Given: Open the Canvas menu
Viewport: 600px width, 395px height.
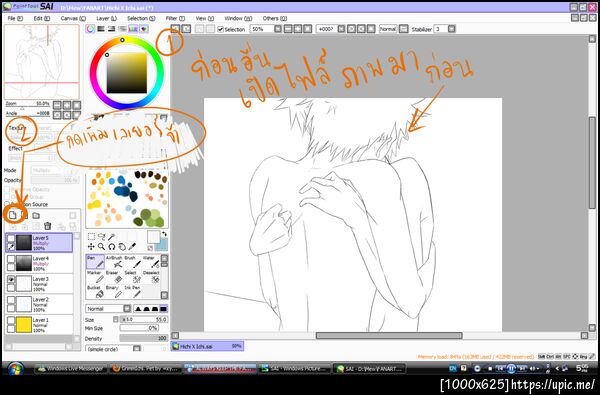Looking at the screenshot, I should (x=73, y=18).
